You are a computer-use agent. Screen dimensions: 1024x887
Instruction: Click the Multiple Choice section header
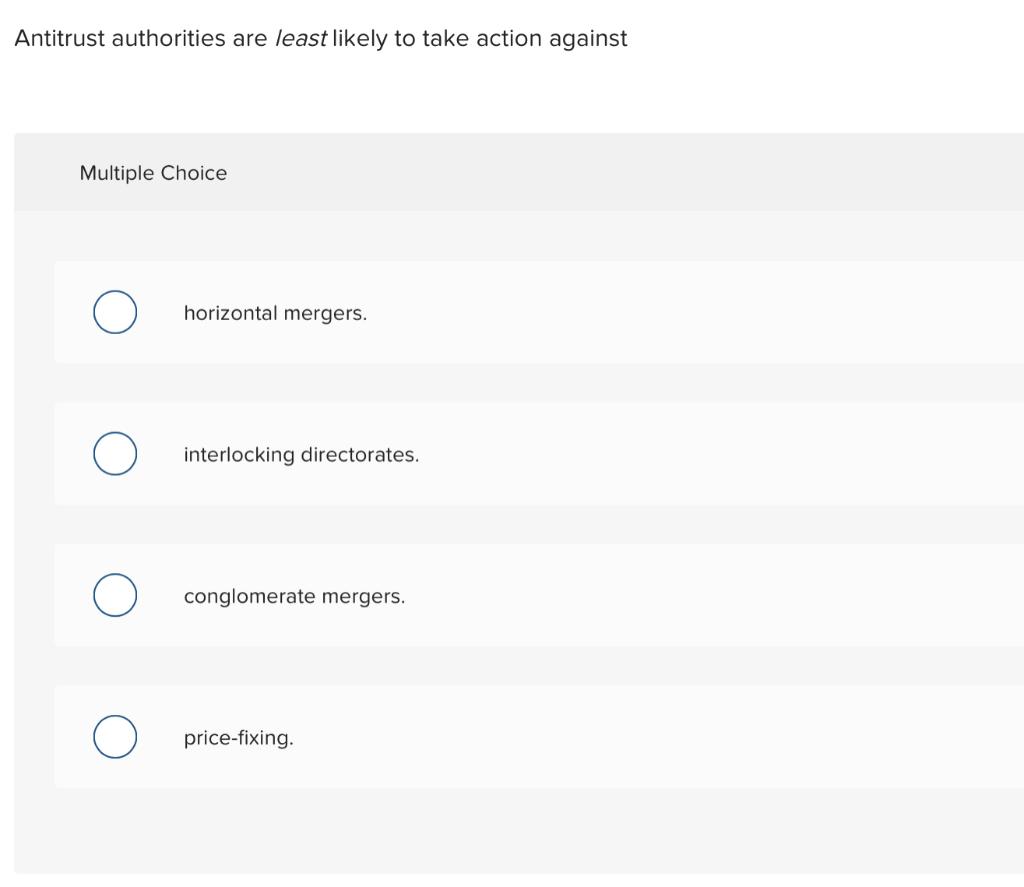click(153, 172)
